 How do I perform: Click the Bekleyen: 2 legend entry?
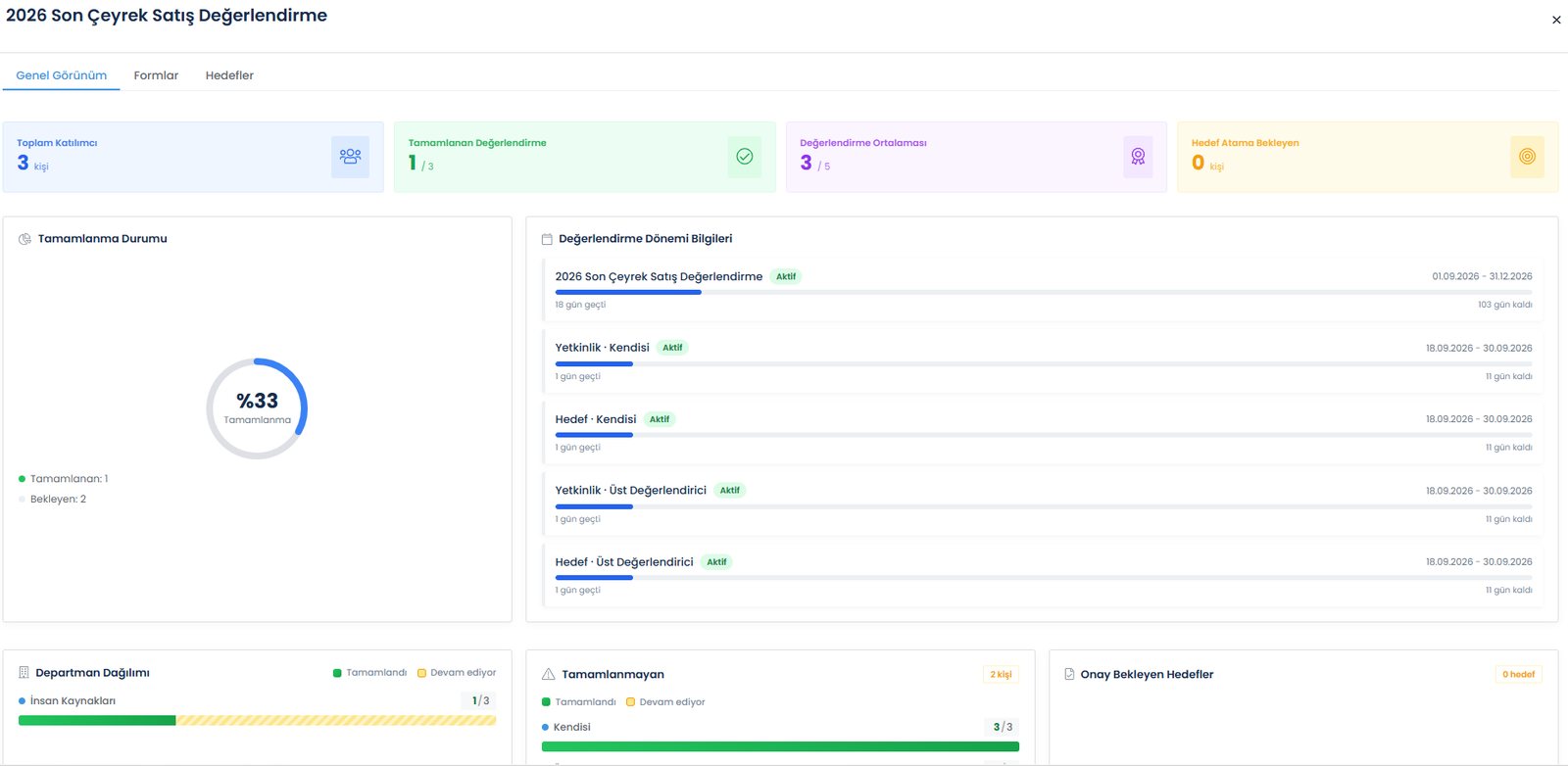(53, 500)
